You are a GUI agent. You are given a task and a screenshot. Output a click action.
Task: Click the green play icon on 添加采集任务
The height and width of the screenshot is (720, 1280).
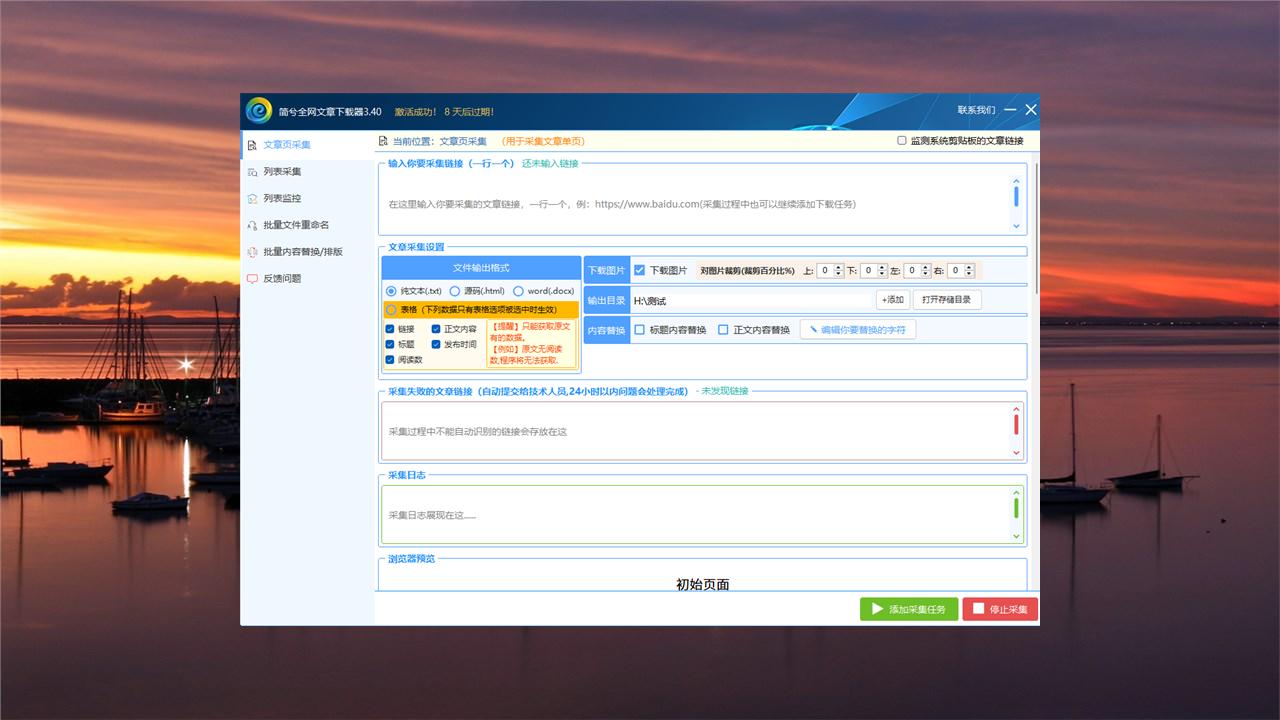pos(877,609)
